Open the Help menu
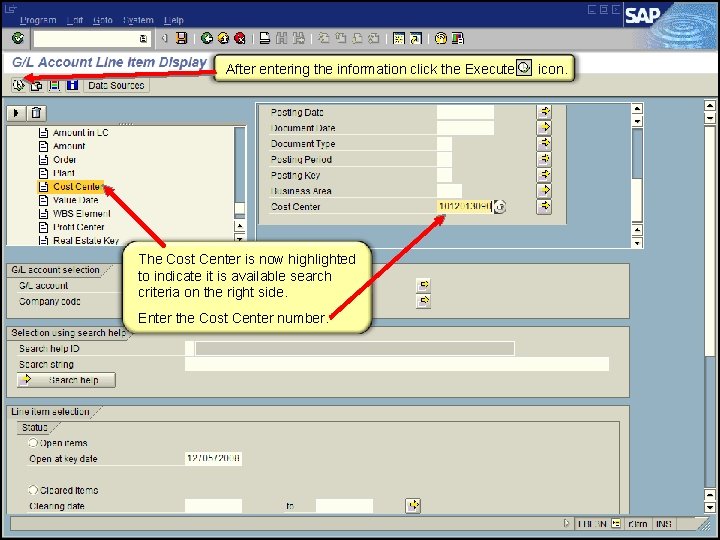The height and width of the screenshot is (540, 720). (174, 20)
